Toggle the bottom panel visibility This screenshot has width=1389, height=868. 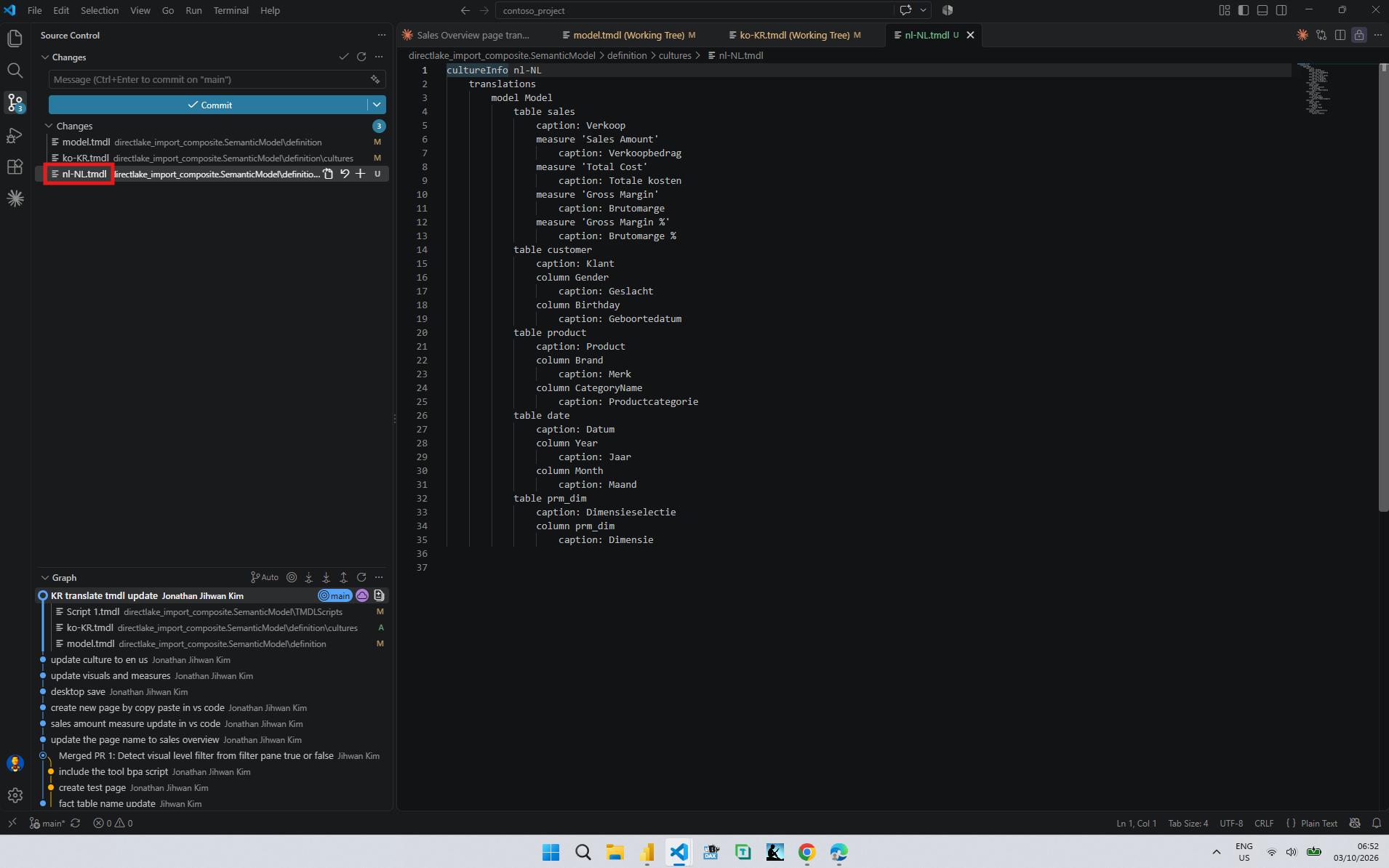[x=1262, y=10]
